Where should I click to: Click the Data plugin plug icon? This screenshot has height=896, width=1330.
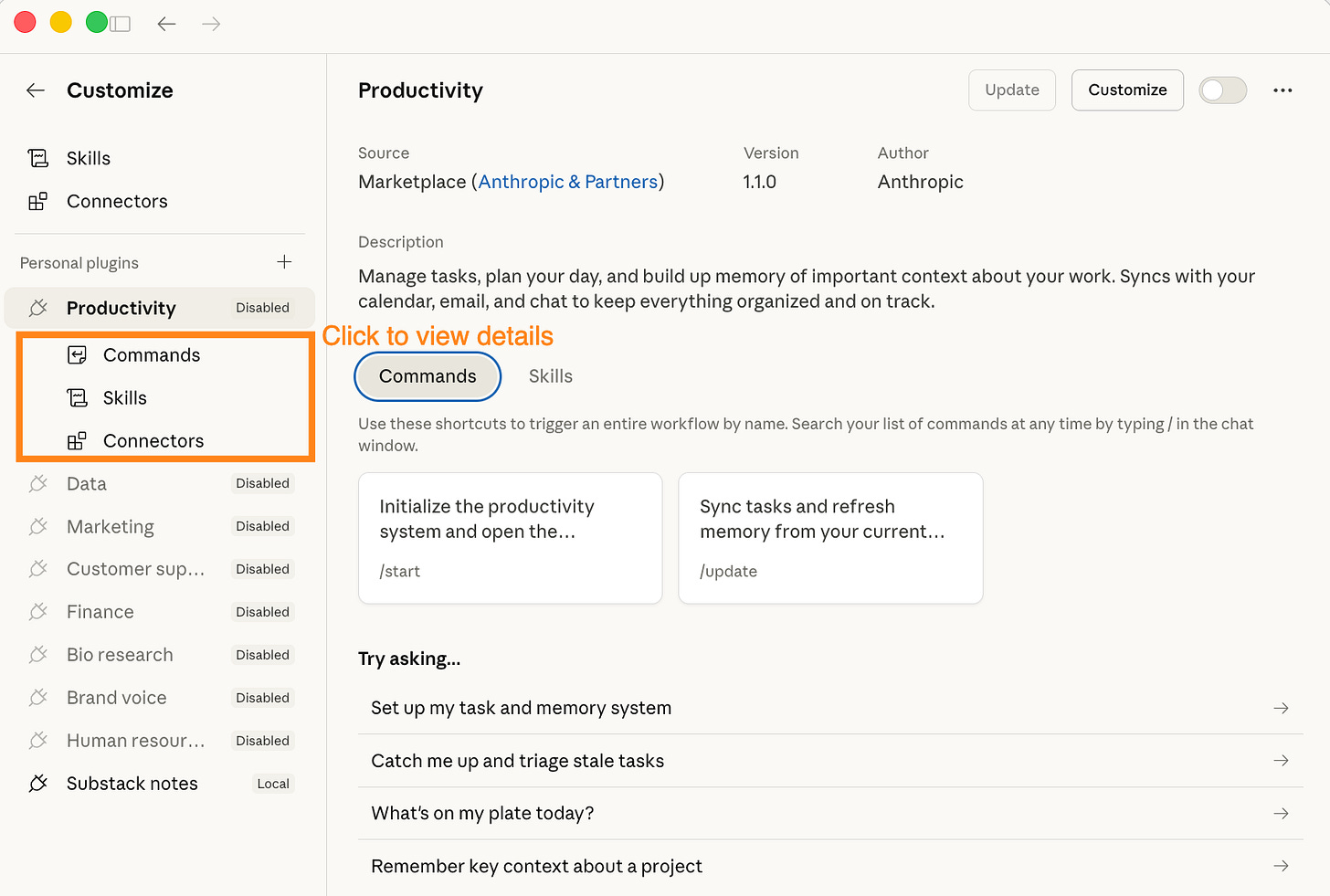tap(38, 484)
